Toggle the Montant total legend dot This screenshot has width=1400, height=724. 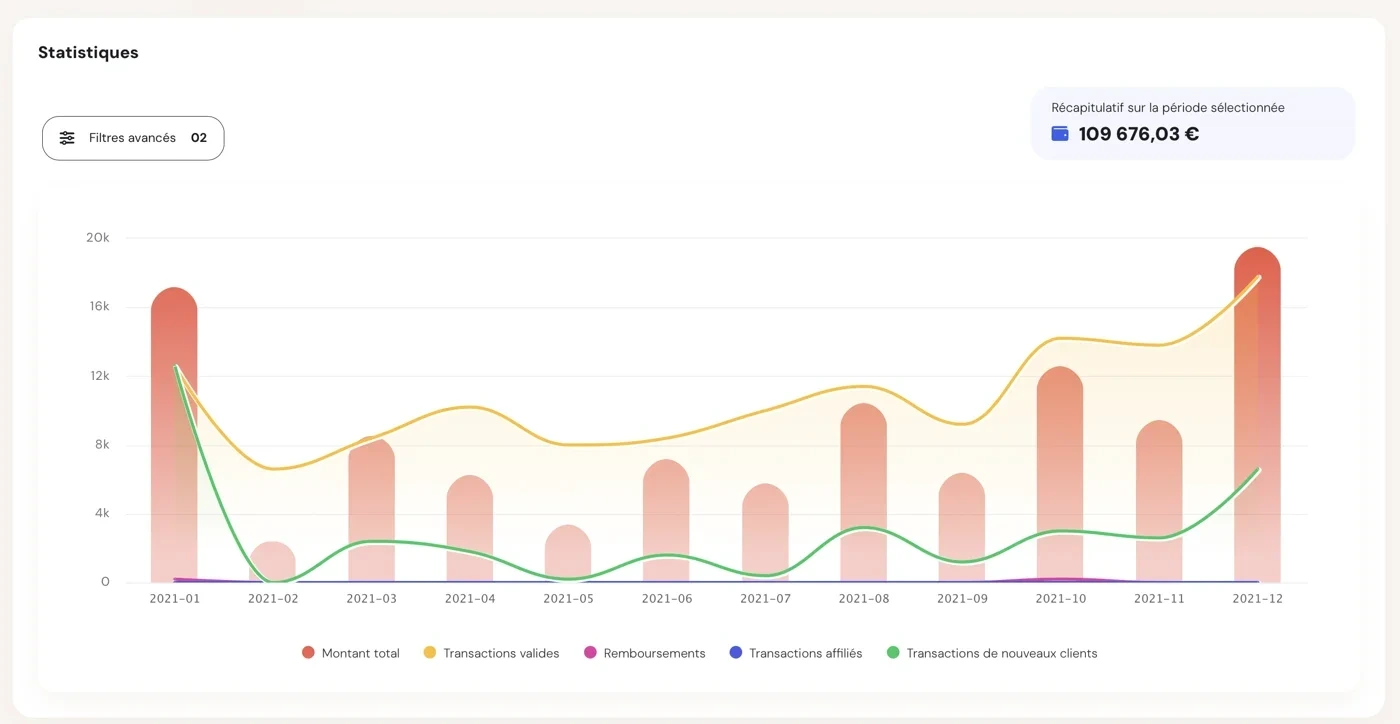(308, 653)
